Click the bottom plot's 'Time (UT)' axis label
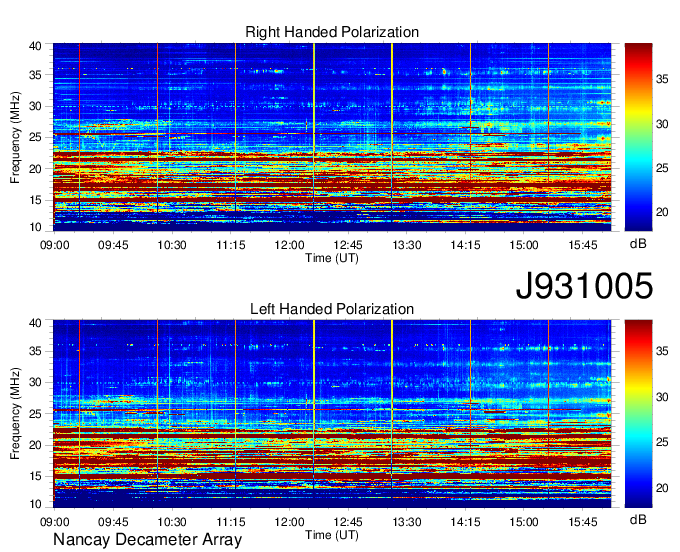This screenshot has width=680, height=552. pyautogui.click(x=332, y=535)
